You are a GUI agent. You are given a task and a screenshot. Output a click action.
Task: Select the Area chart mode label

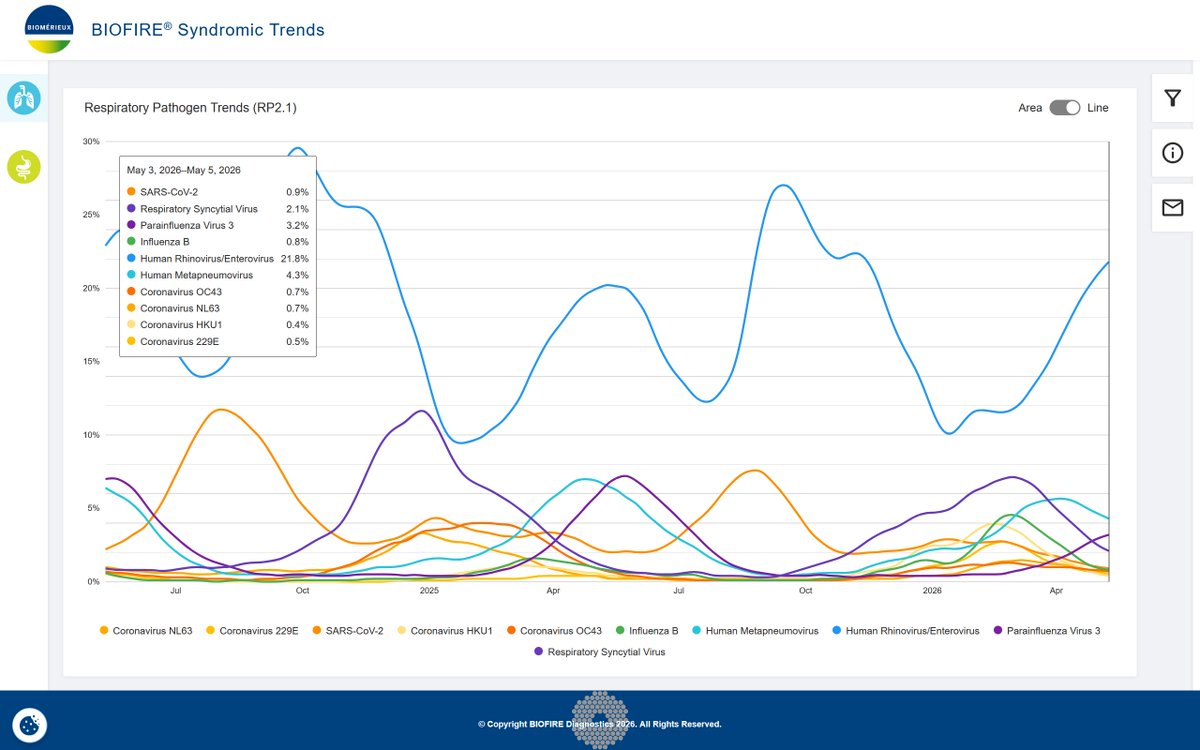pos(1030,108)
